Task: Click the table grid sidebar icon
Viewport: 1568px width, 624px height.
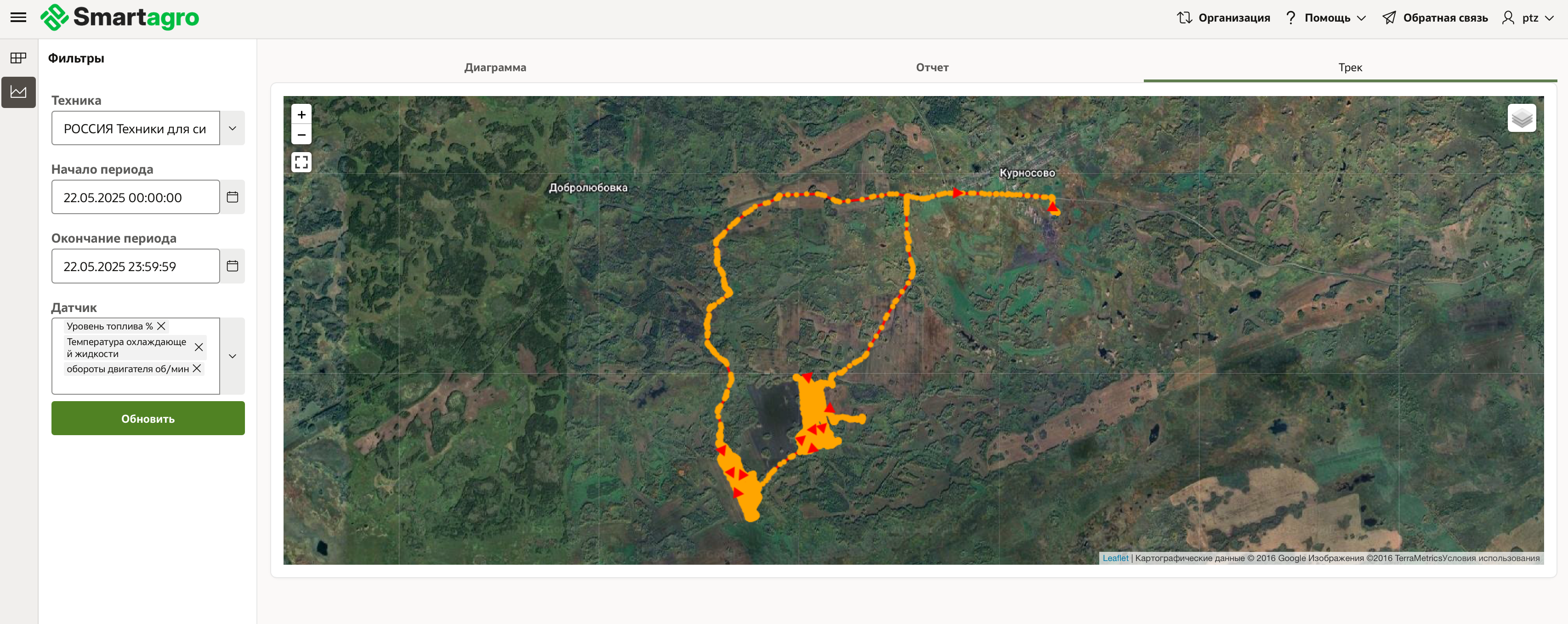Action: click(18, 58)
